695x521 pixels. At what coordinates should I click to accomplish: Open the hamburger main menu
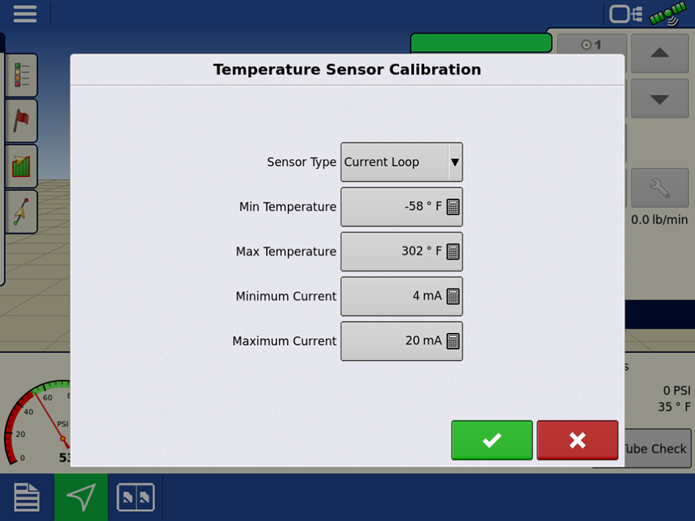click(x=24, y=14)
